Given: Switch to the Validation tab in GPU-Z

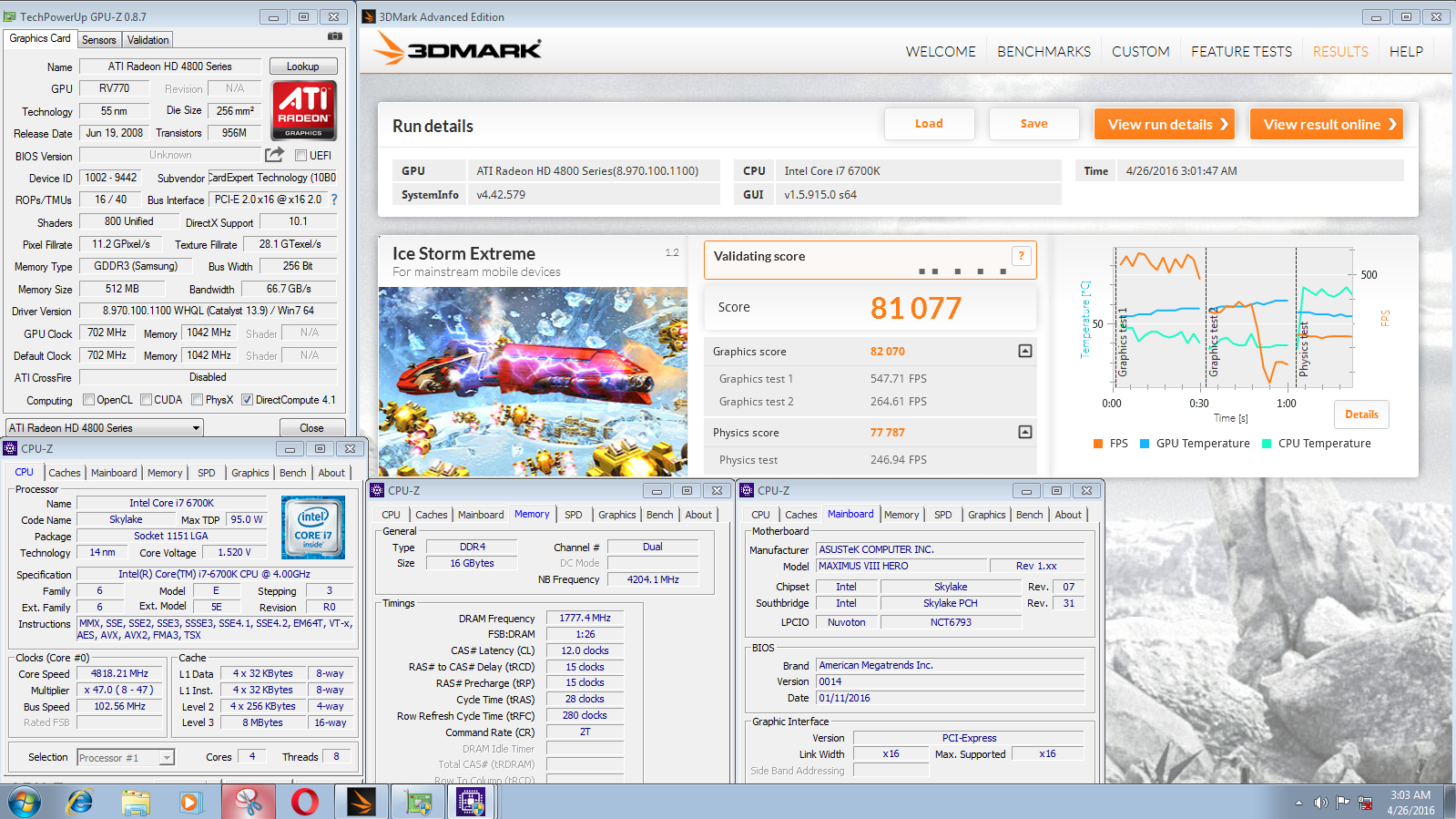Looking at the screenshot, I should (148, 40).
